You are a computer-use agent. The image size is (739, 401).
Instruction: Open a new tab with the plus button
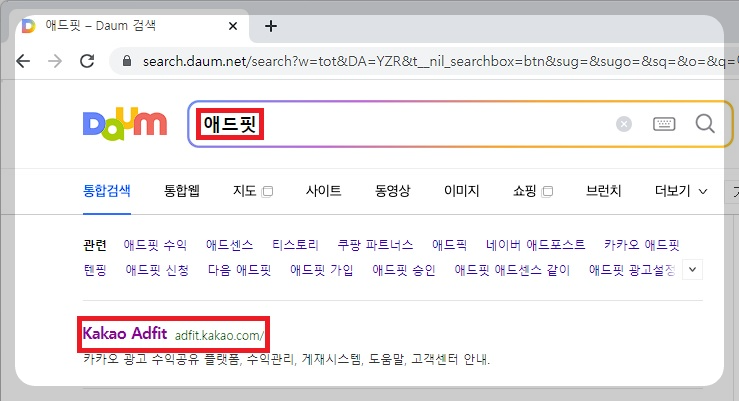pyautogui.click(x=271, y=26)
